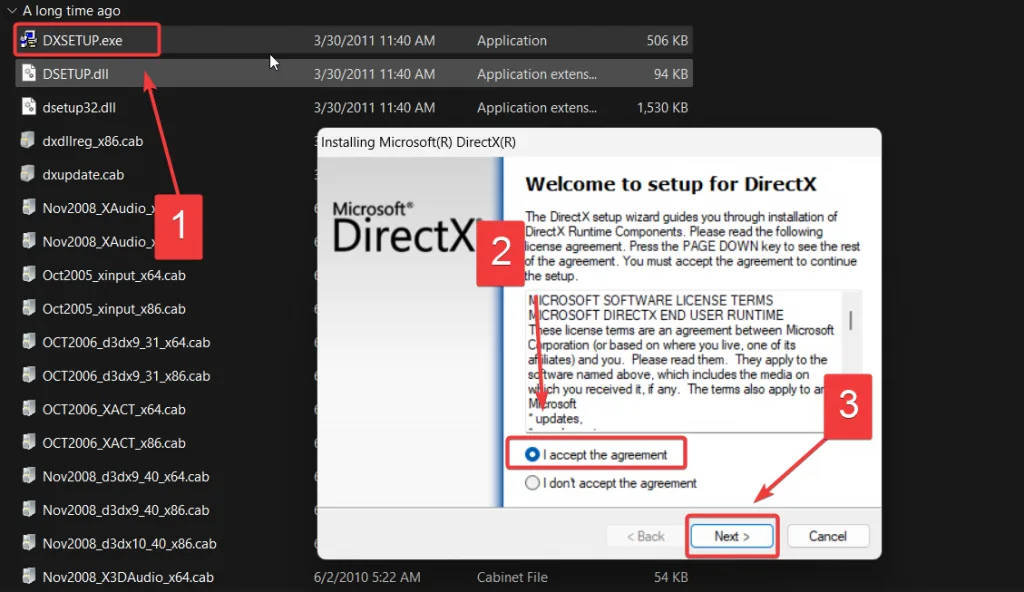Click the license agreement scrollbar thumb
Image resolution: width=1024 pixels, height=592 pixels.
click(850, 320)
